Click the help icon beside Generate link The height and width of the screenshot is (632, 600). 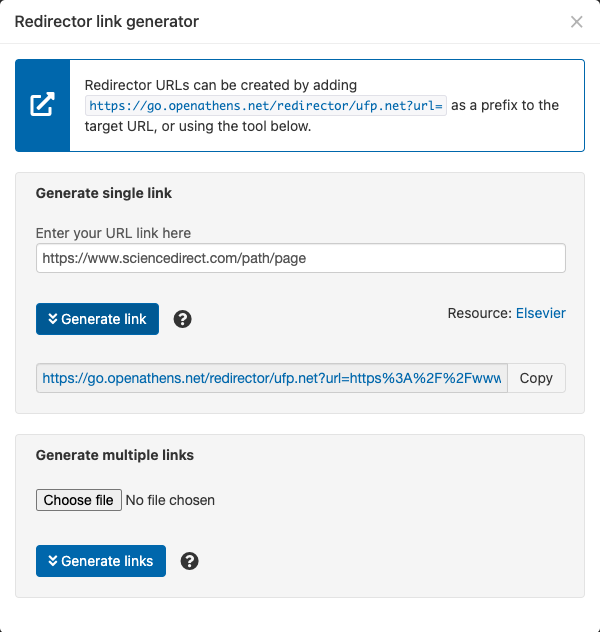click(x=182, y=320)
